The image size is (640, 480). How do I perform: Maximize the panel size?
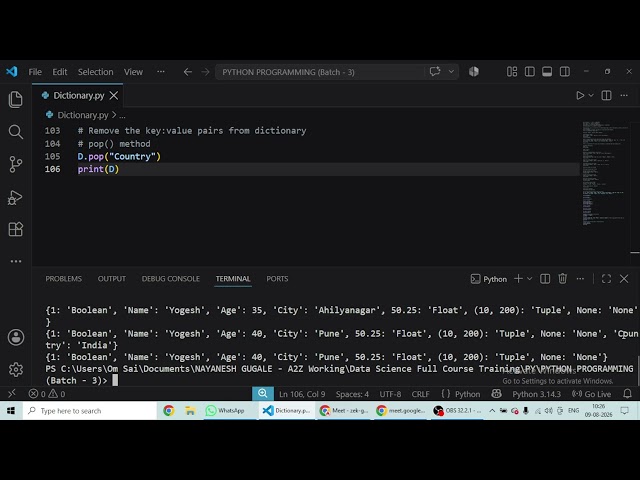point(607,279)
